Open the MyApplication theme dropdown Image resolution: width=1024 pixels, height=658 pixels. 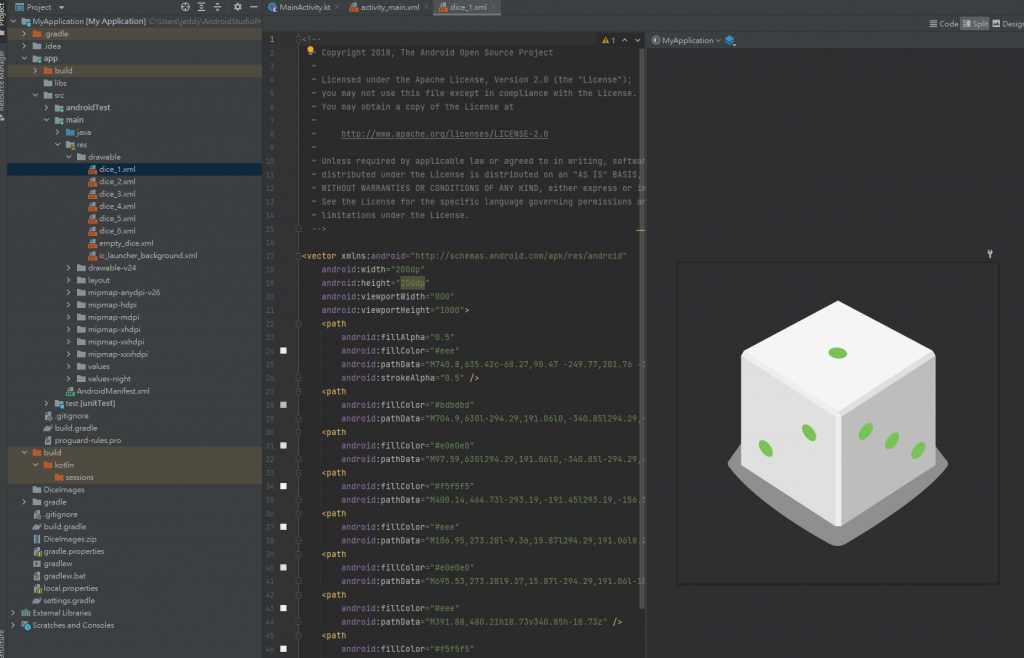point(686,41)
